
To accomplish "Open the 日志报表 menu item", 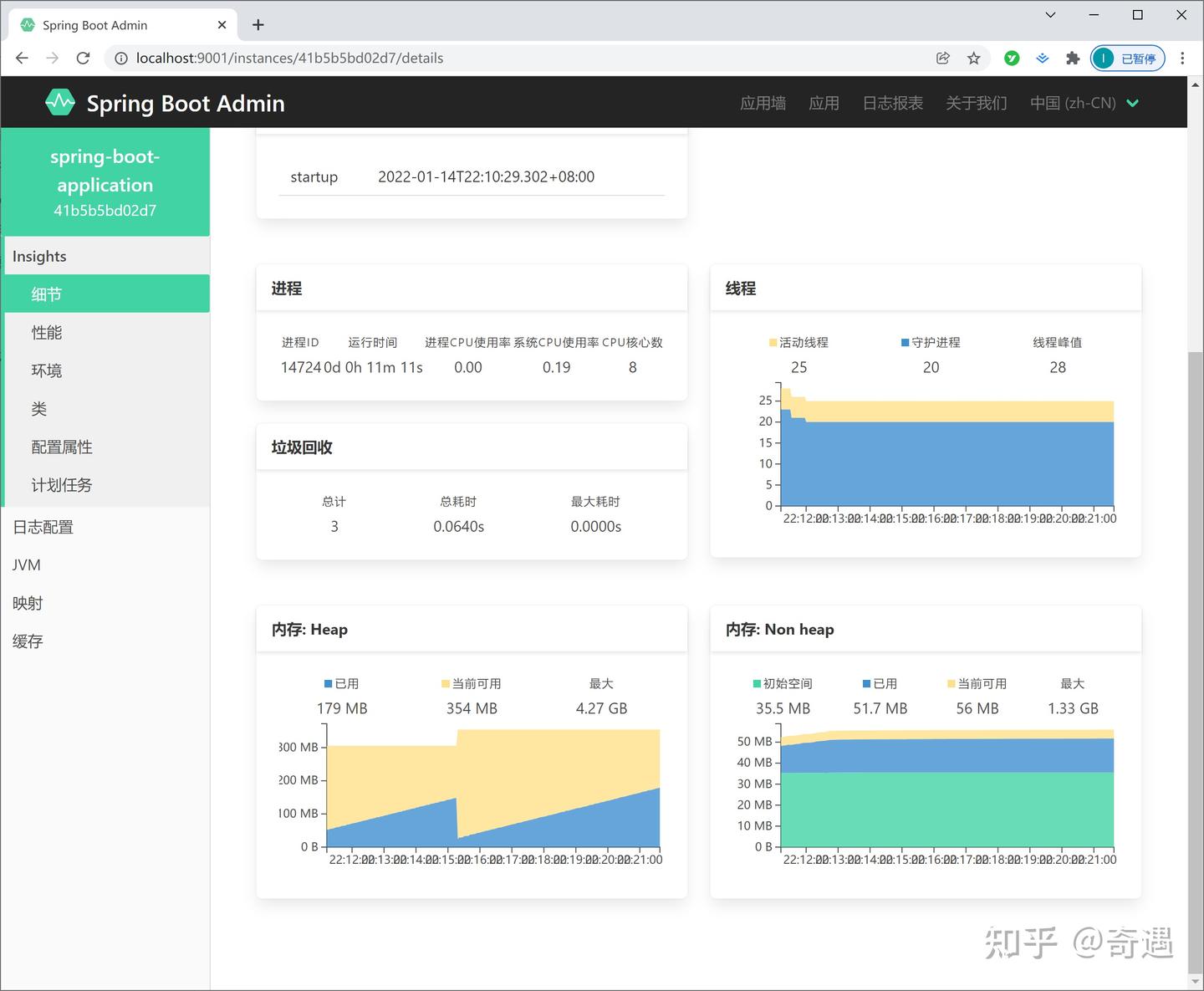I will pos(892,103).
